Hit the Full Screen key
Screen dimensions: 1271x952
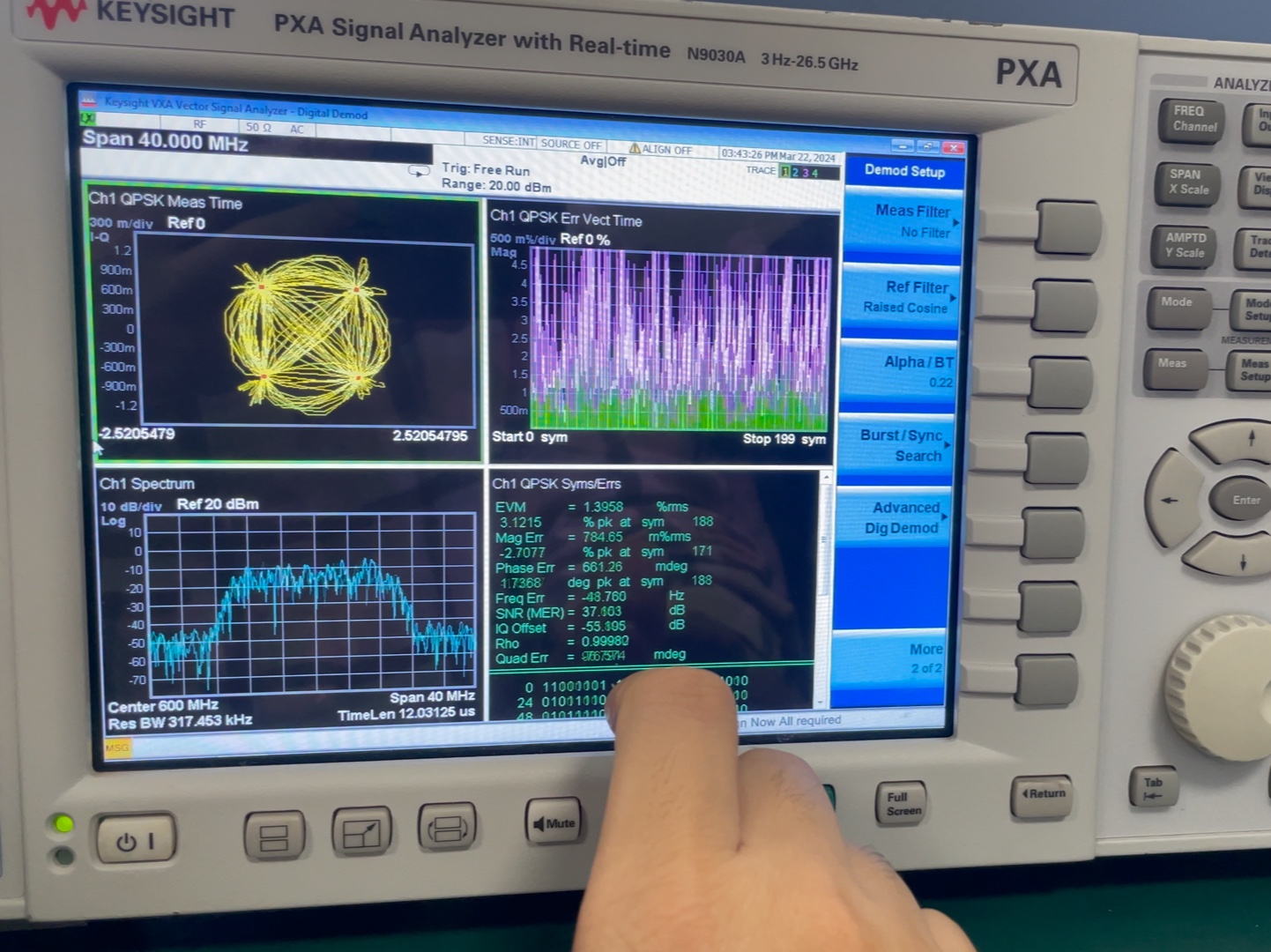tap(903, 804)
